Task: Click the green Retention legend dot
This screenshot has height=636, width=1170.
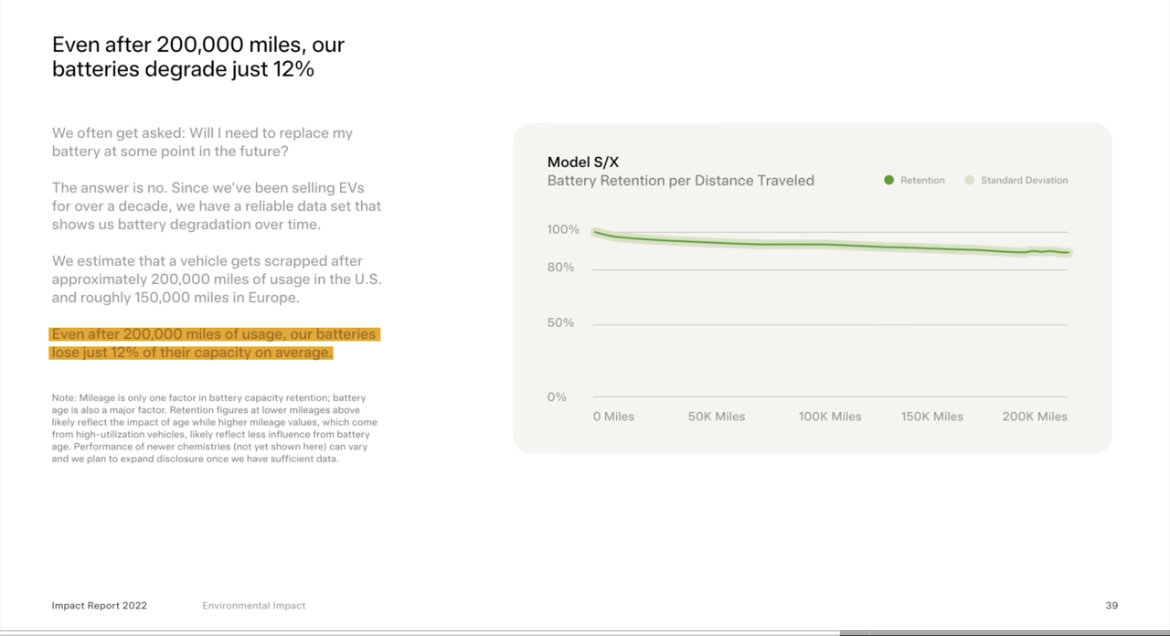Action: coord(889,180)
